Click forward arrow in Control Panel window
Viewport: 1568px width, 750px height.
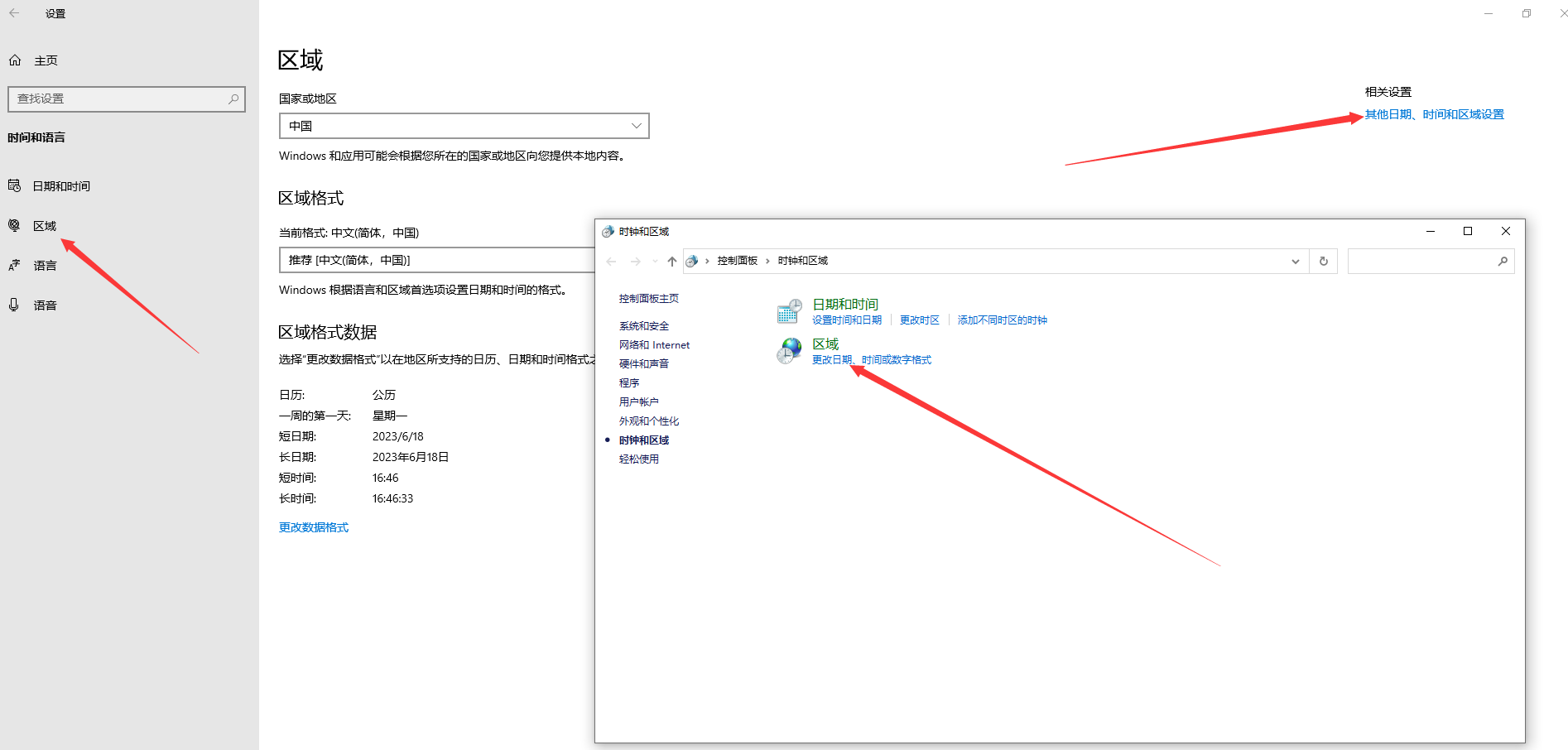click(636, 261)
